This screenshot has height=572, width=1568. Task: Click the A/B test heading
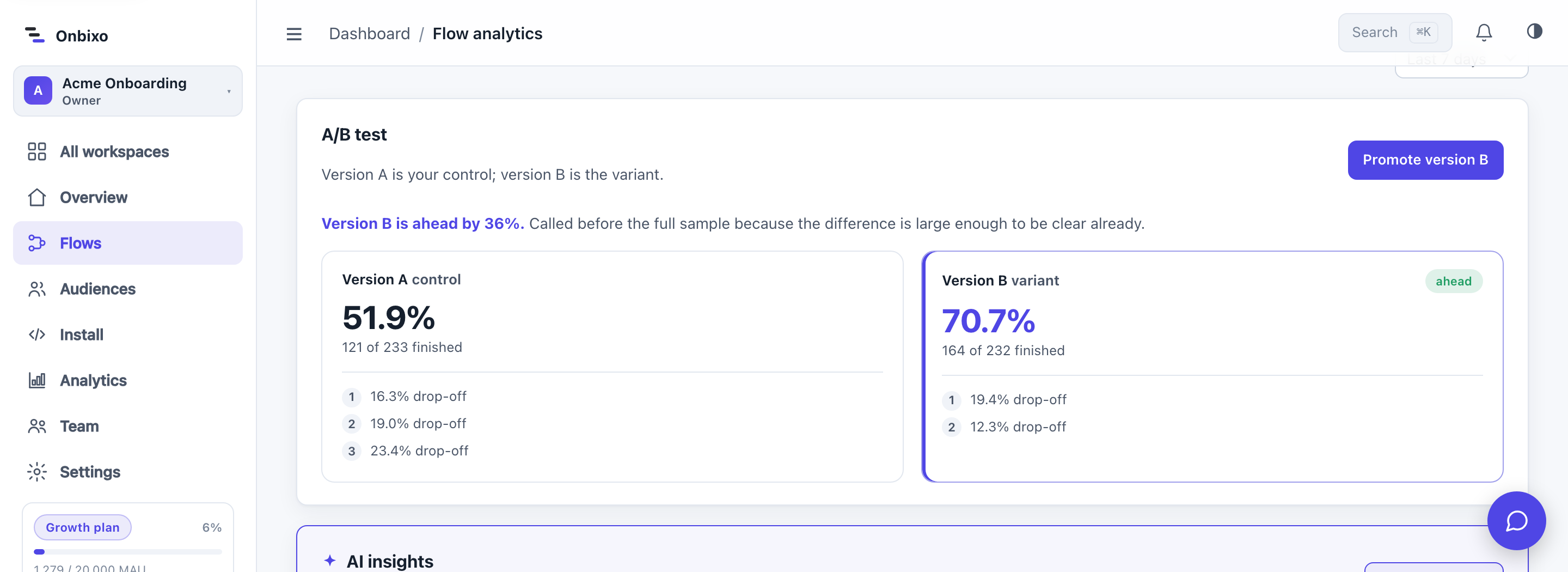(x=354, y=134)
